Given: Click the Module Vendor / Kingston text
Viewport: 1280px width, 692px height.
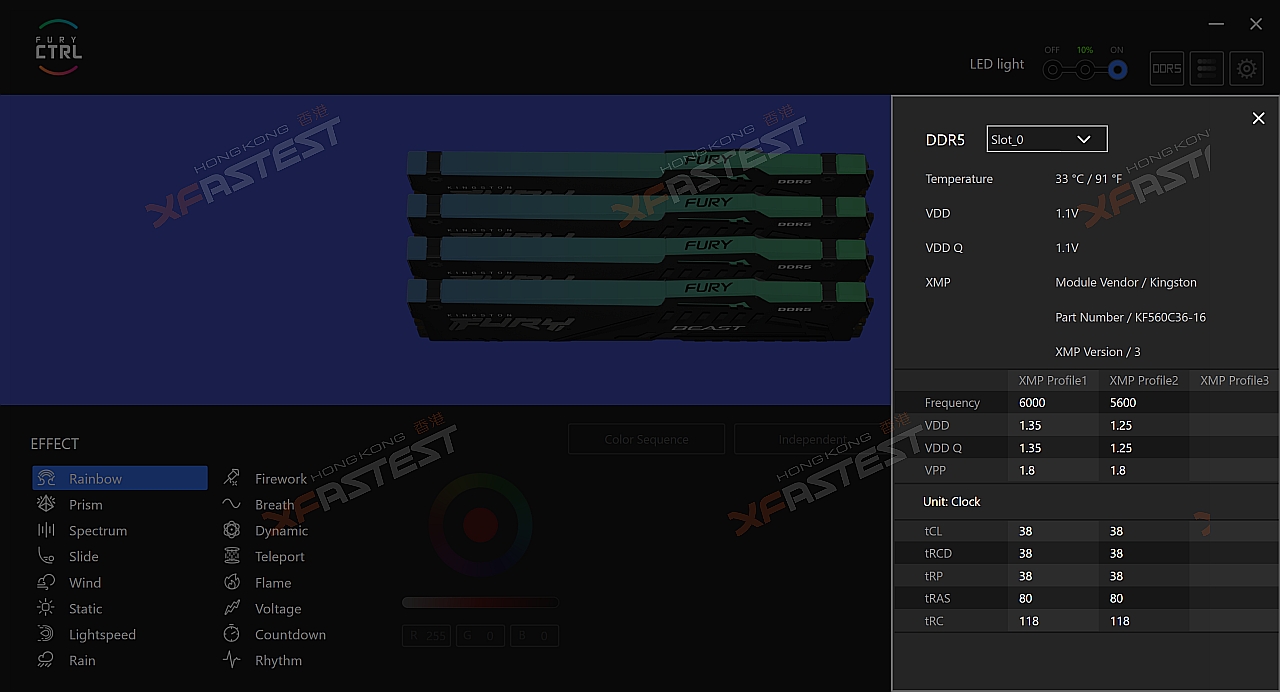Looking at the screenshot, I should pyautogui.click(x=1126, y=282).
